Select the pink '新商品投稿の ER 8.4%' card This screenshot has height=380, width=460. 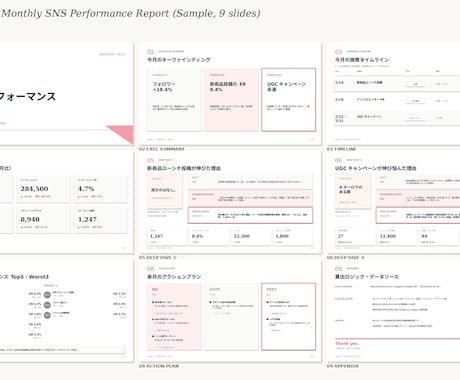231,100
